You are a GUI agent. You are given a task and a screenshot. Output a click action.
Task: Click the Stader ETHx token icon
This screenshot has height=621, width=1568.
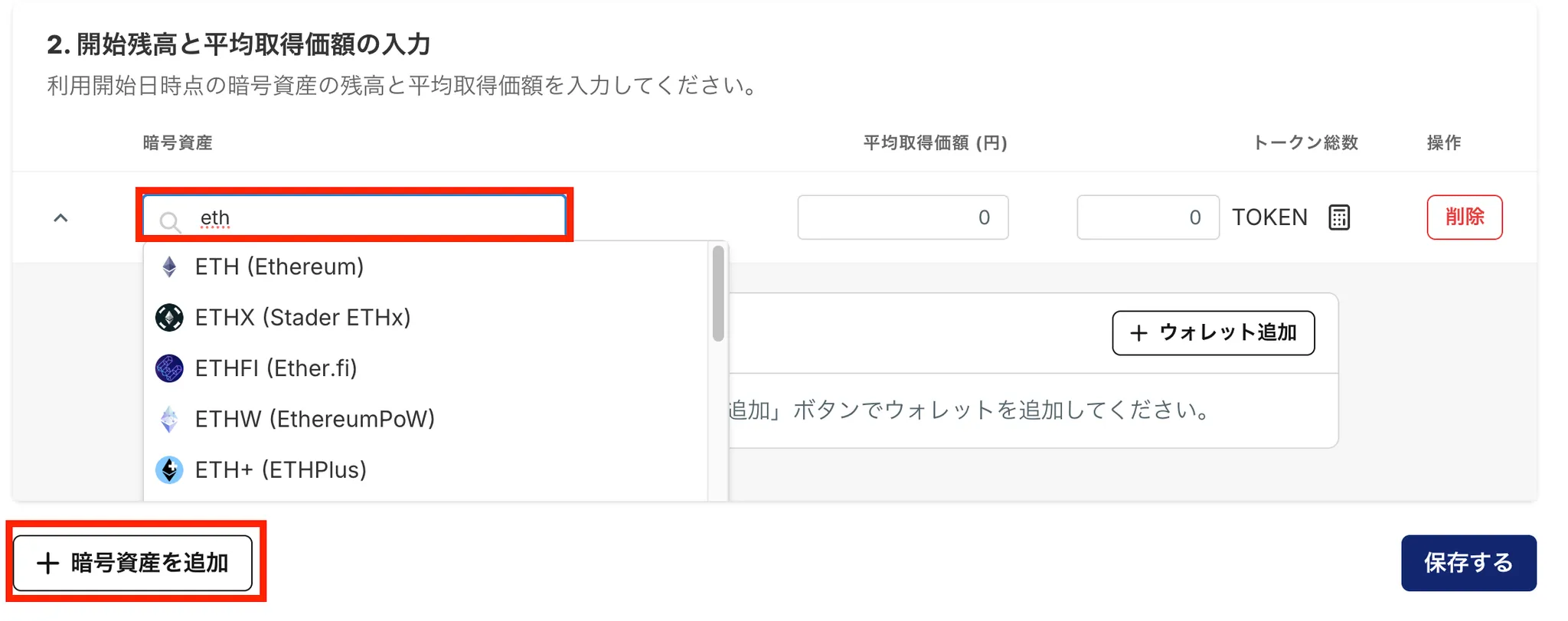pyautogui.click(x=169, y=317)
